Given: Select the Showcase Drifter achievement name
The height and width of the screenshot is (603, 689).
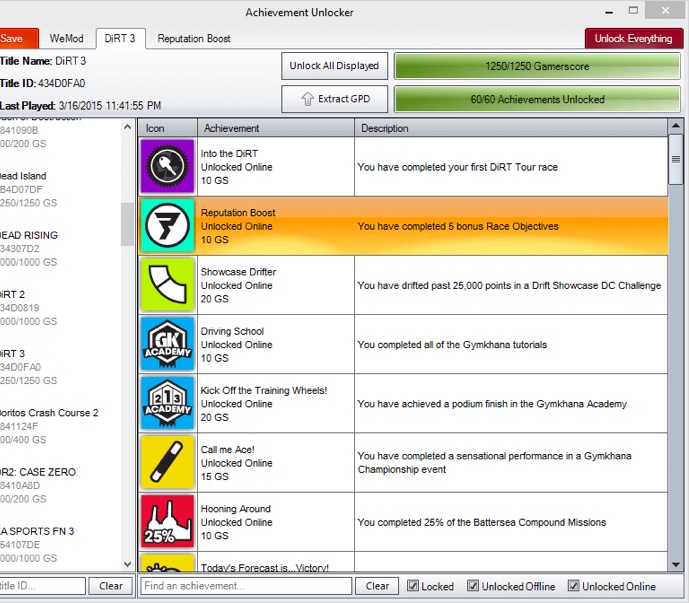Looking at the screenshot, I should 238,272.
